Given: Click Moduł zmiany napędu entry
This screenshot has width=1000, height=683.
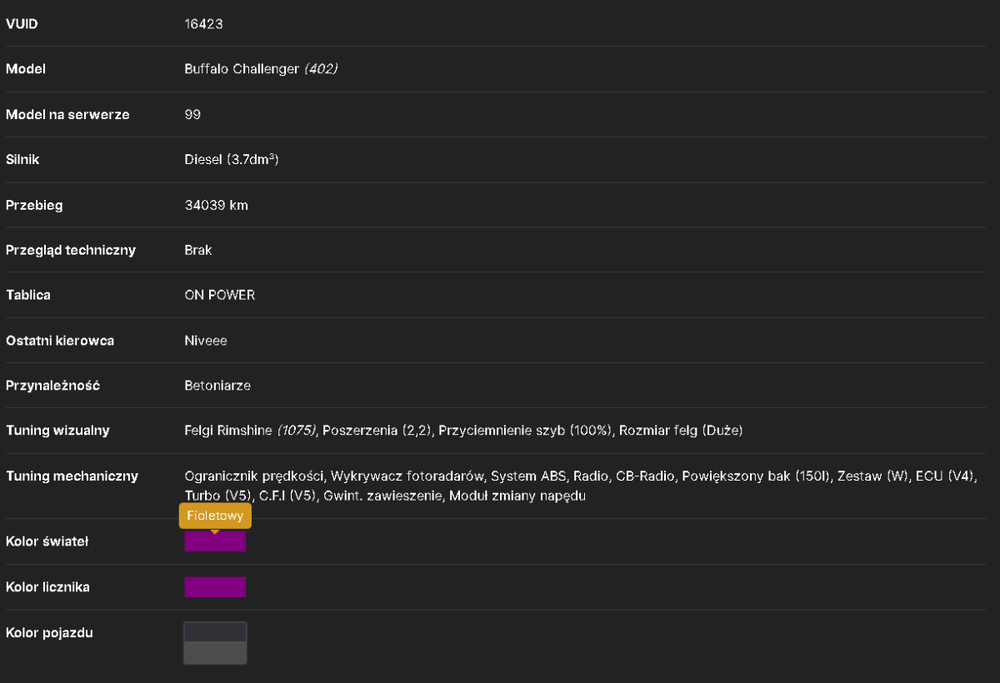Looking at the screenshot, I should (517, 496).
